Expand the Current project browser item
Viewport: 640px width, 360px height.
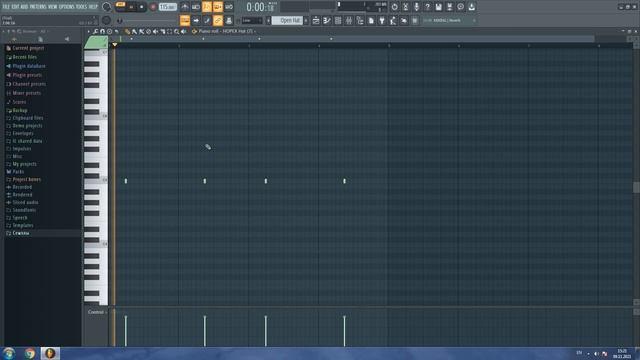click(x=28, y=48)
